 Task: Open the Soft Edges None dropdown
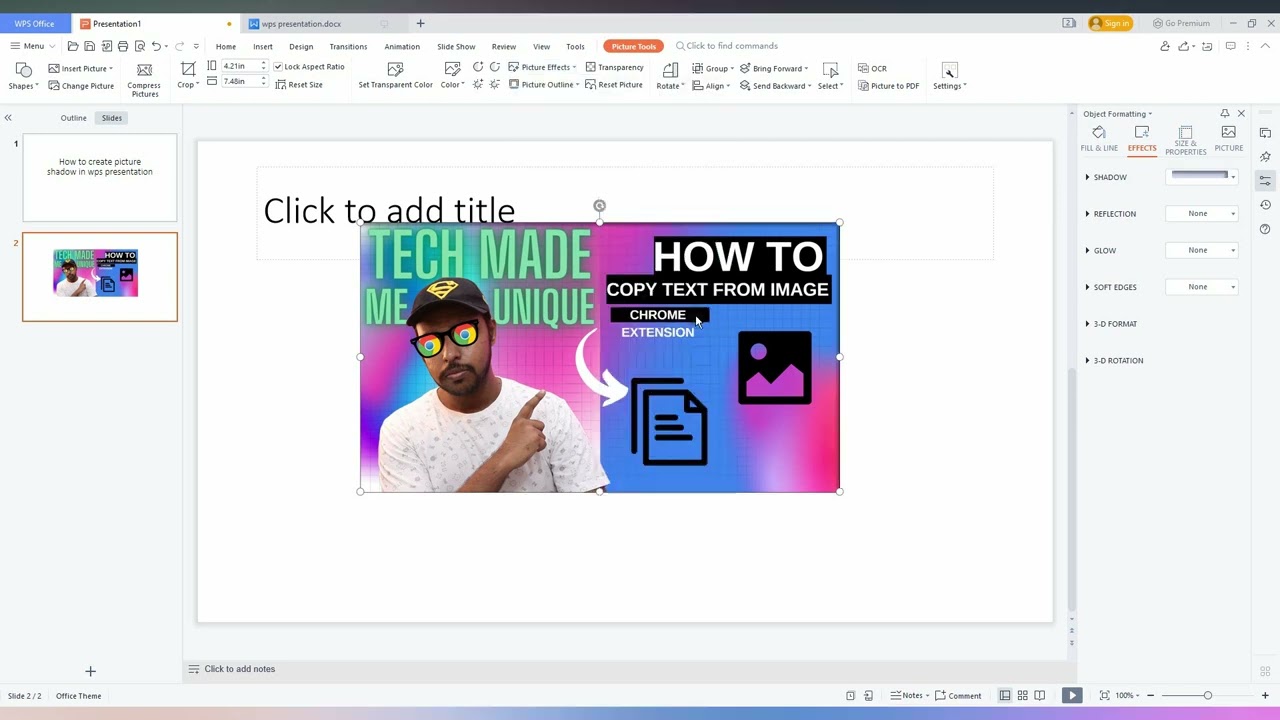tap(1203, 287)
